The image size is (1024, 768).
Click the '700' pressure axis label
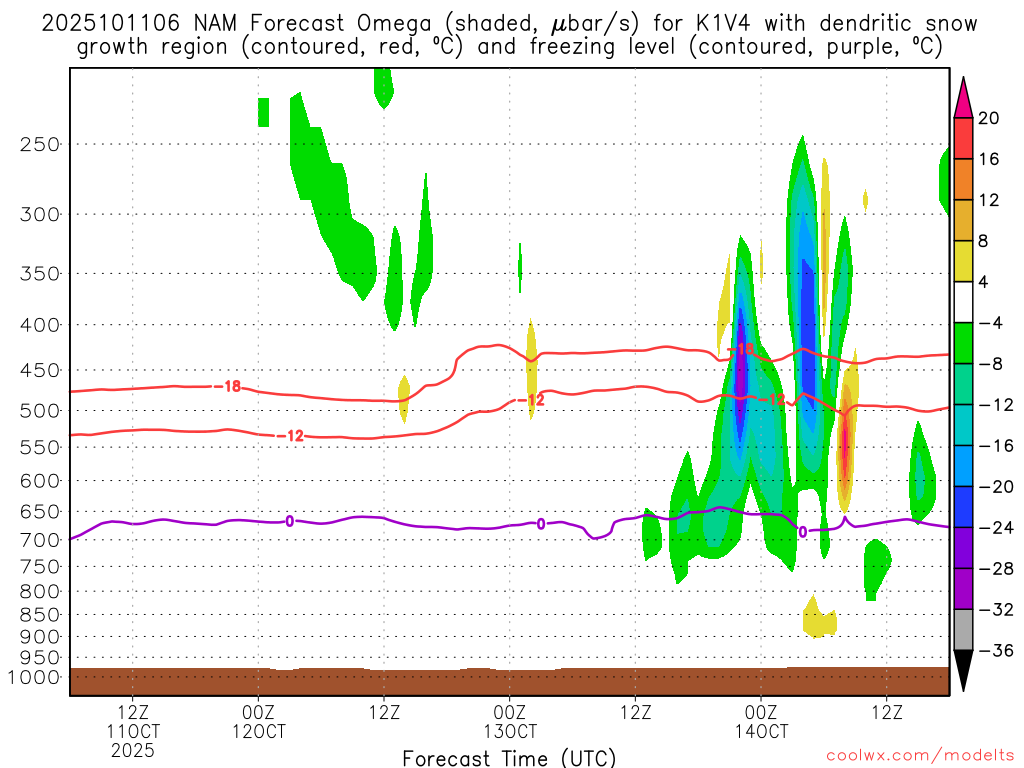[40, 540]
